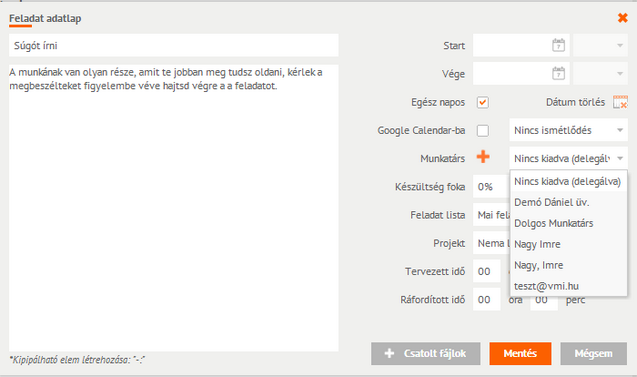The width and height of the screenshot is (637, 377).
Task: Expand the Start time dropdown
Action: [x=600, y=45]
